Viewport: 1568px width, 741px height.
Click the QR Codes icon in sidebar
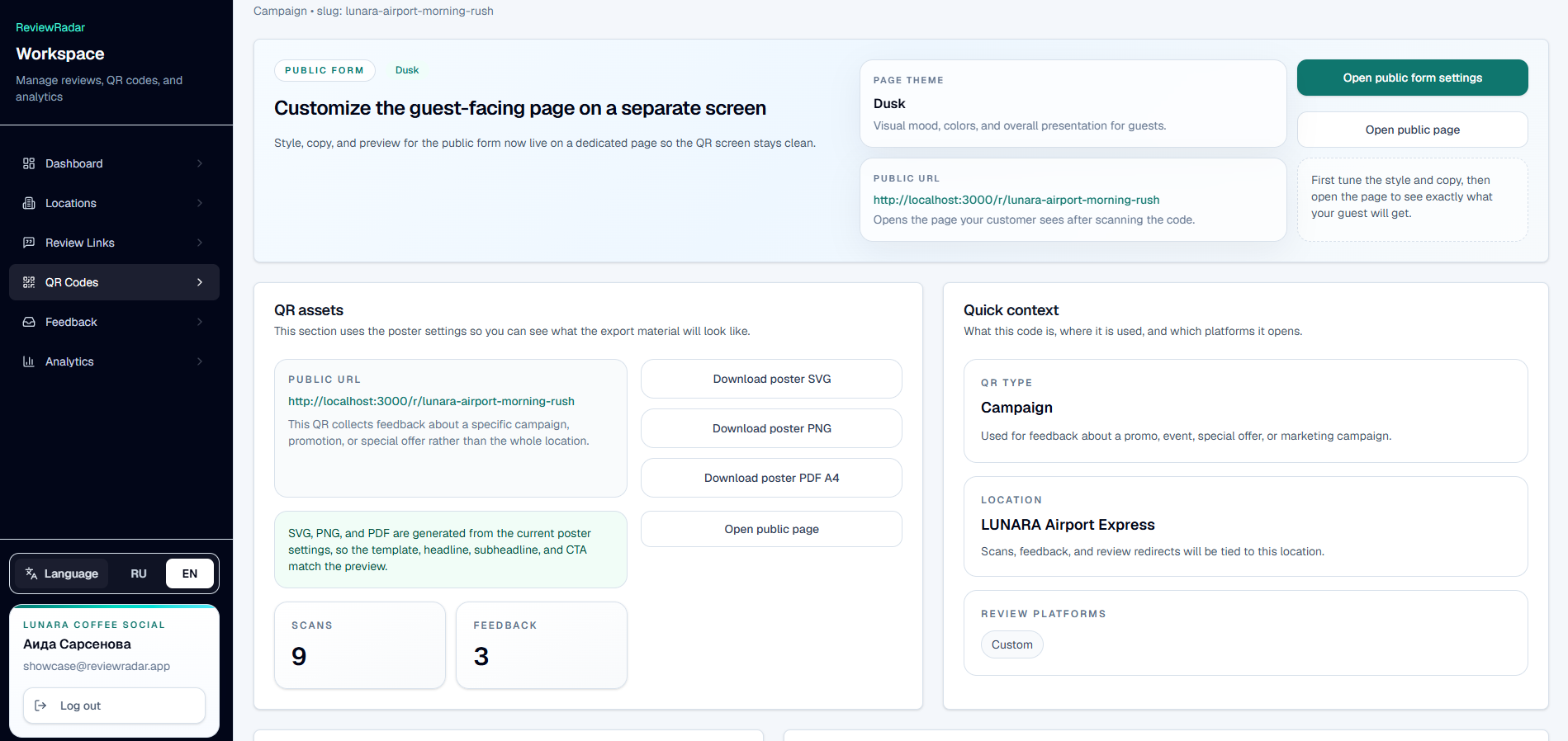tap(29, 282)
